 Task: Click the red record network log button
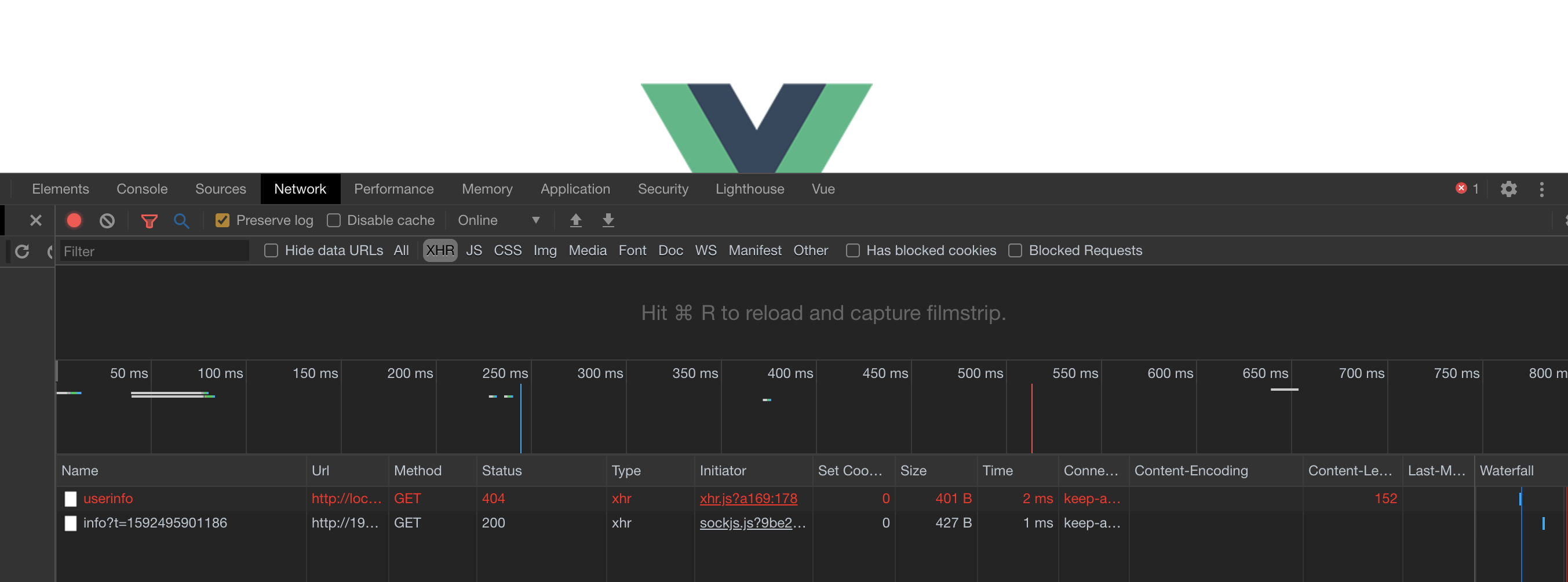point(74,220)
